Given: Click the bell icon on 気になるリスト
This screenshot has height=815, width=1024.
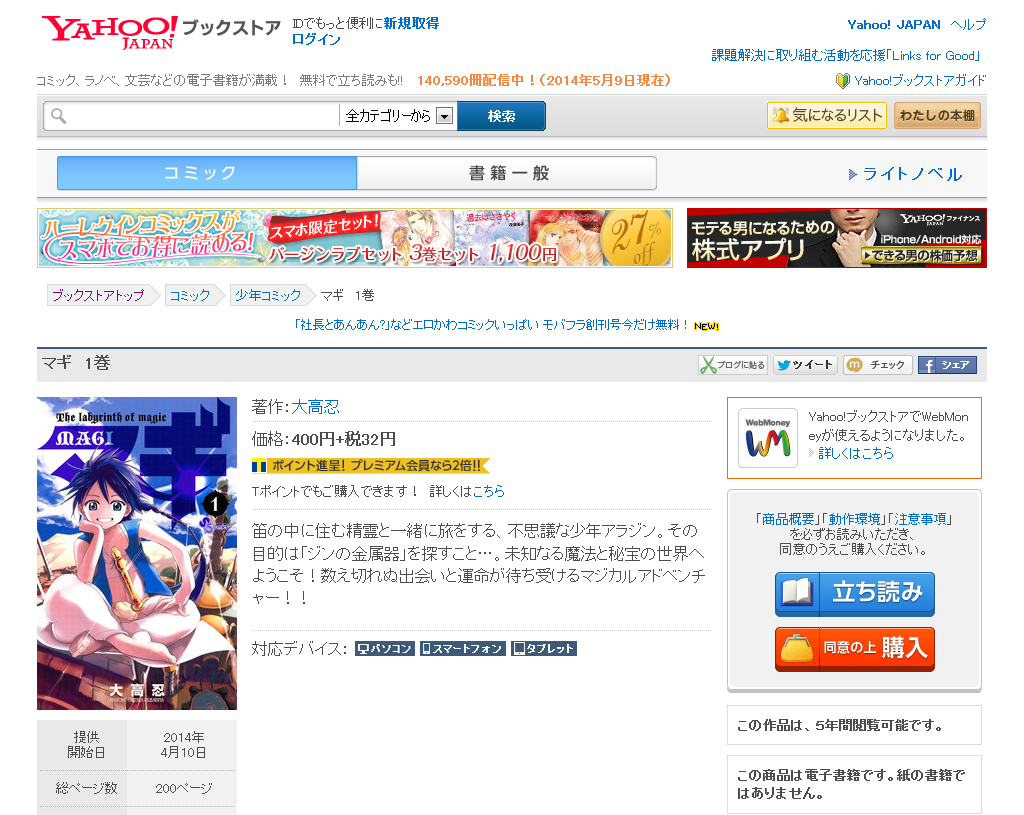Looking at the screenshot, I should click(780, 115).
